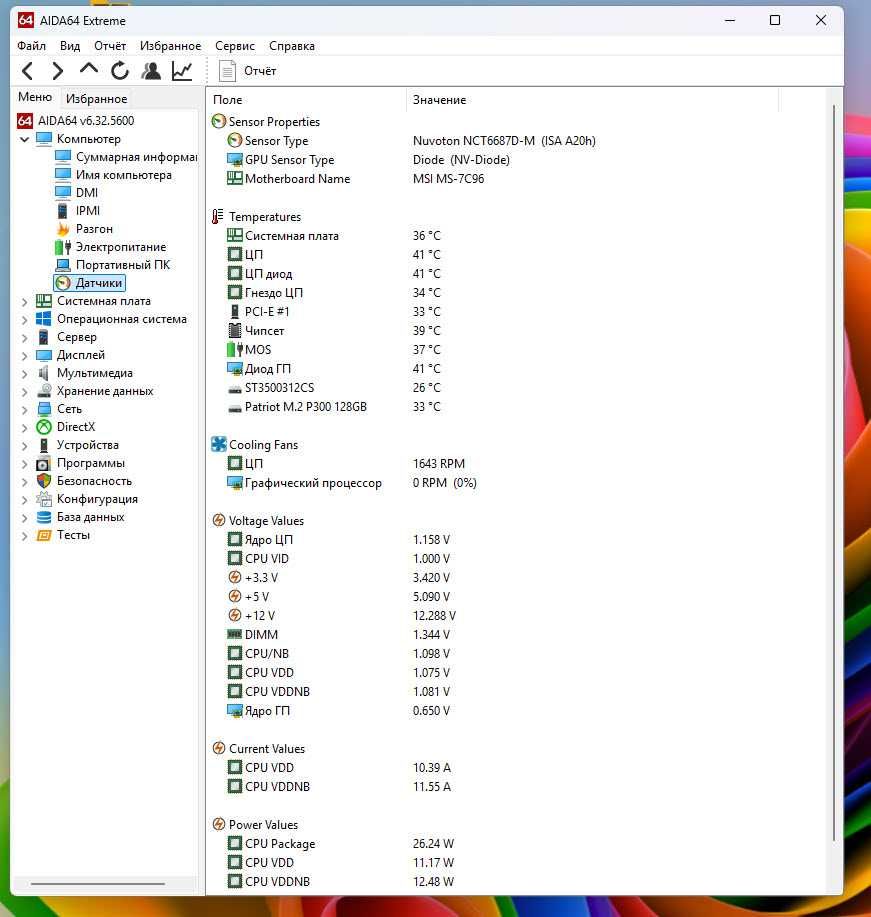Click the Безопасность shield icon
This screenshot has height=917, width=871.
pos(44,481)
